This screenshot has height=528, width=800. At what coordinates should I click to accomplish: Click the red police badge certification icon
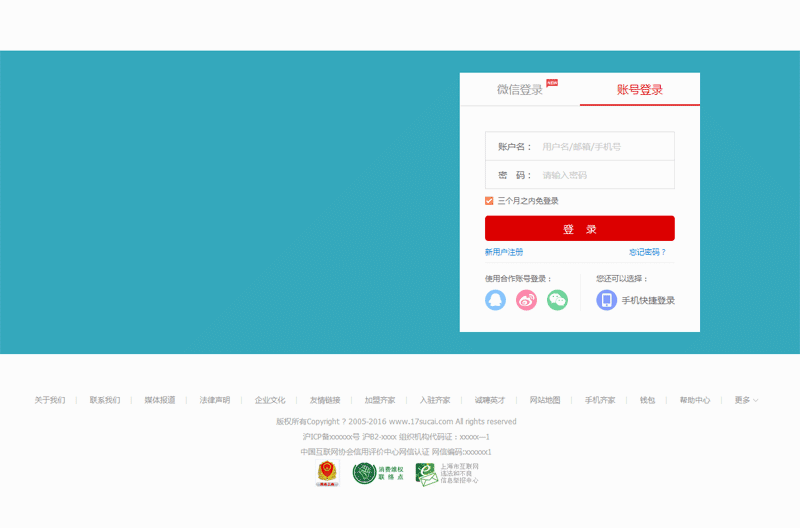point(327,474)
